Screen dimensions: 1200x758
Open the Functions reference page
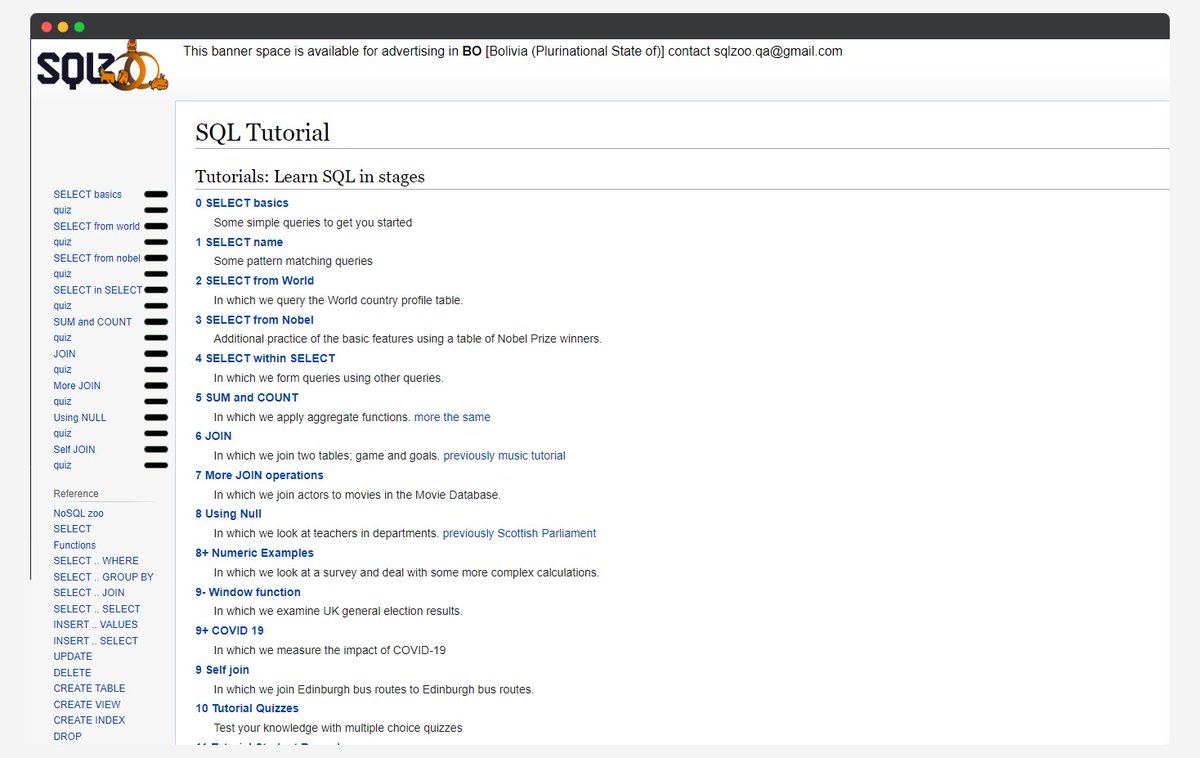pos(74,544)
